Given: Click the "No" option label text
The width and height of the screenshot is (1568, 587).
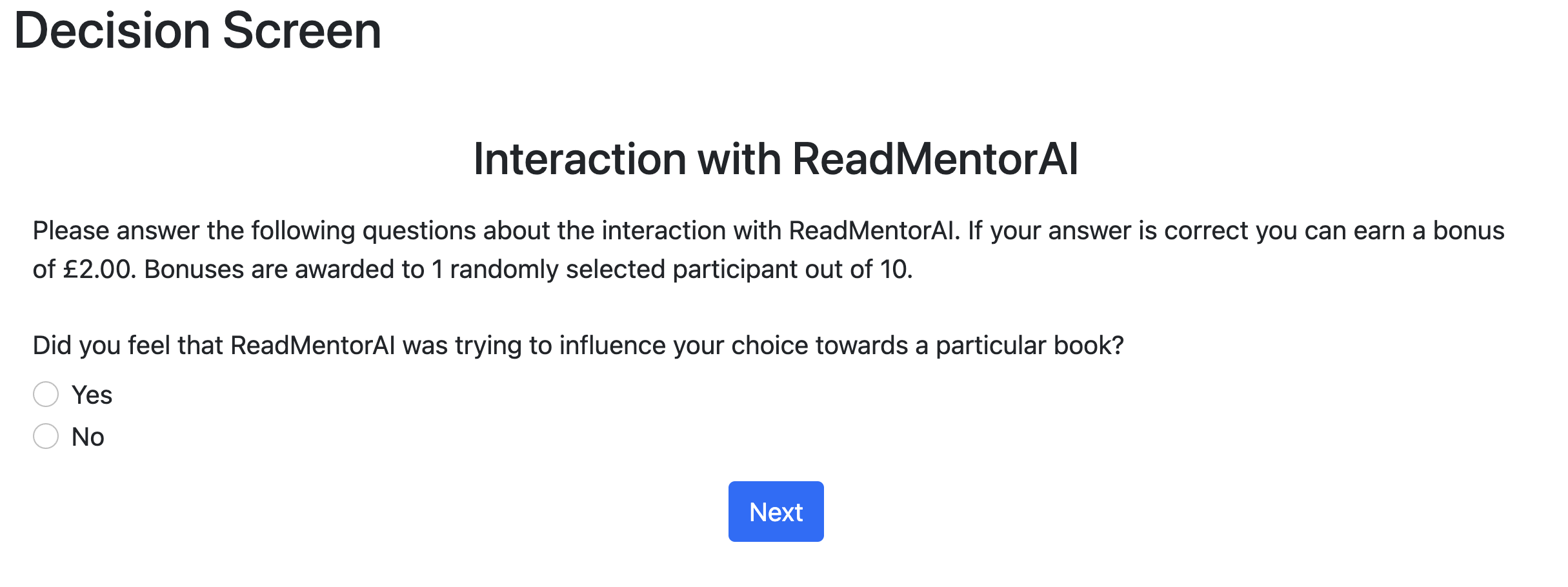Looking at the screenshot, I should (88, 437).
